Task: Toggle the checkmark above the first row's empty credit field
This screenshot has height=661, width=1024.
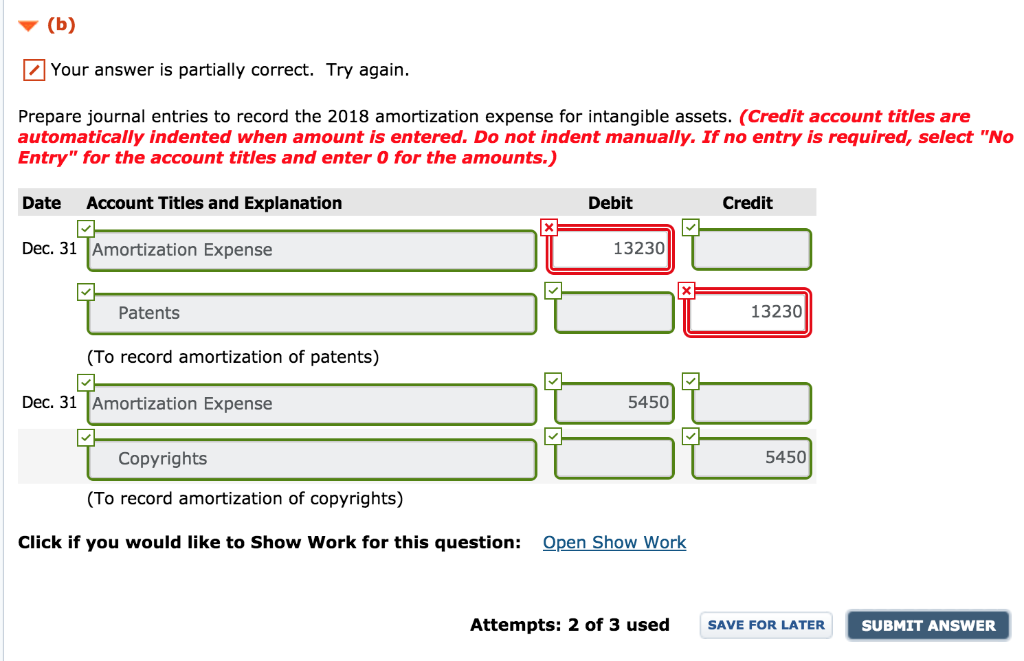Action: pyautogui.click(x=689, y=227)
